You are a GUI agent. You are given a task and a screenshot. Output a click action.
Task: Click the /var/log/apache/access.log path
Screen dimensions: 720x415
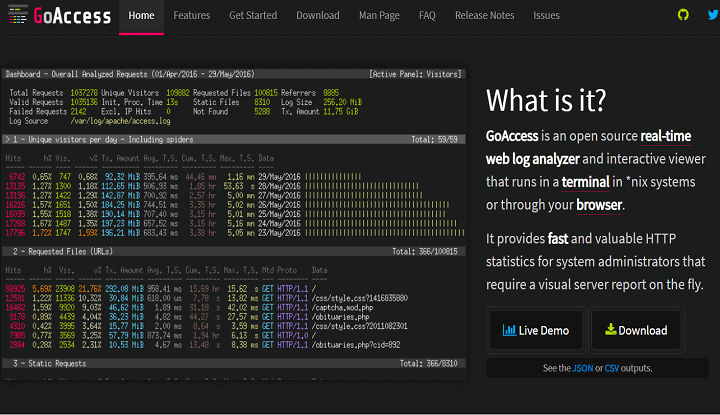click(120, 121)
